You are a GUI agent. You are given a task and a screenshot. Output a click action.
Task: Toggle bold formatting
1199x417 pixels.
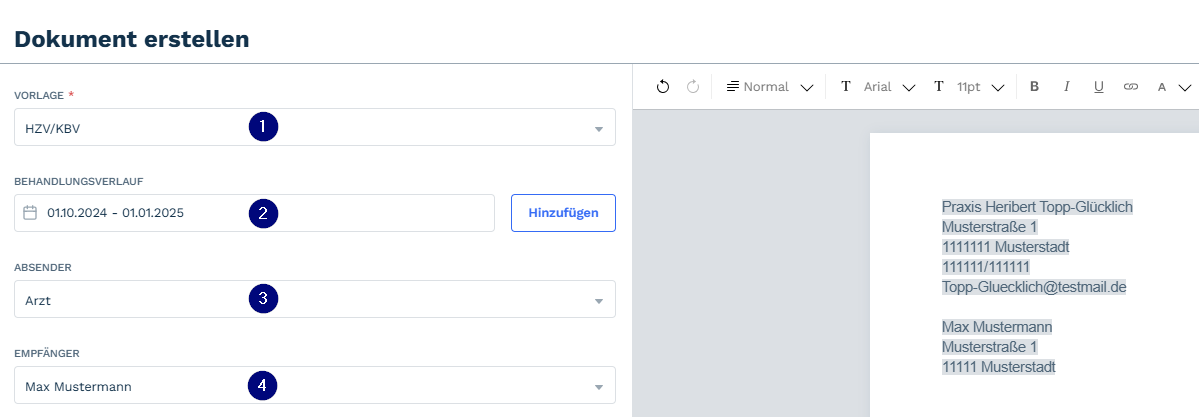tap(1034, 86)
